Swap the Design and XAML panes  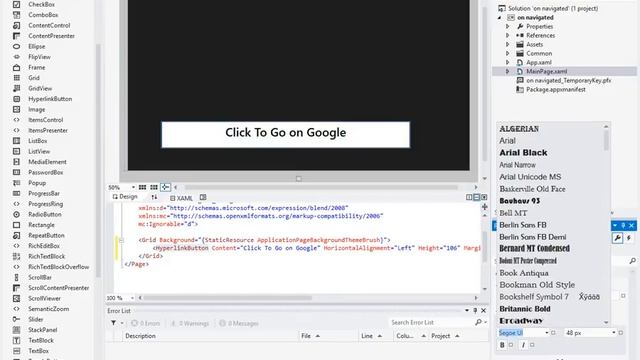[x=154, y=198]
